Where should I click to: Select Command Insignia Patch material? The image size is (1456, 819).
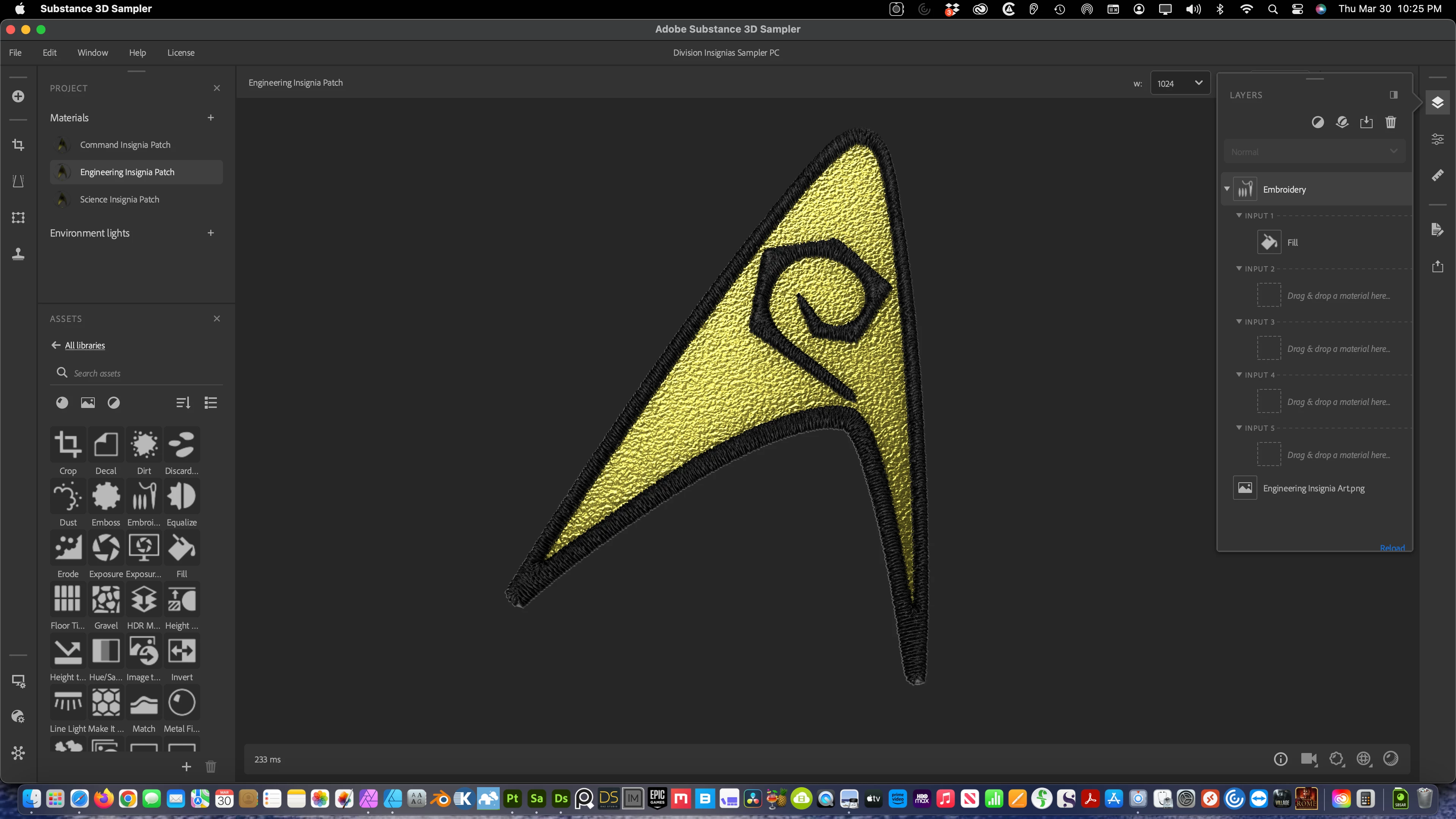tap(125, 145)
